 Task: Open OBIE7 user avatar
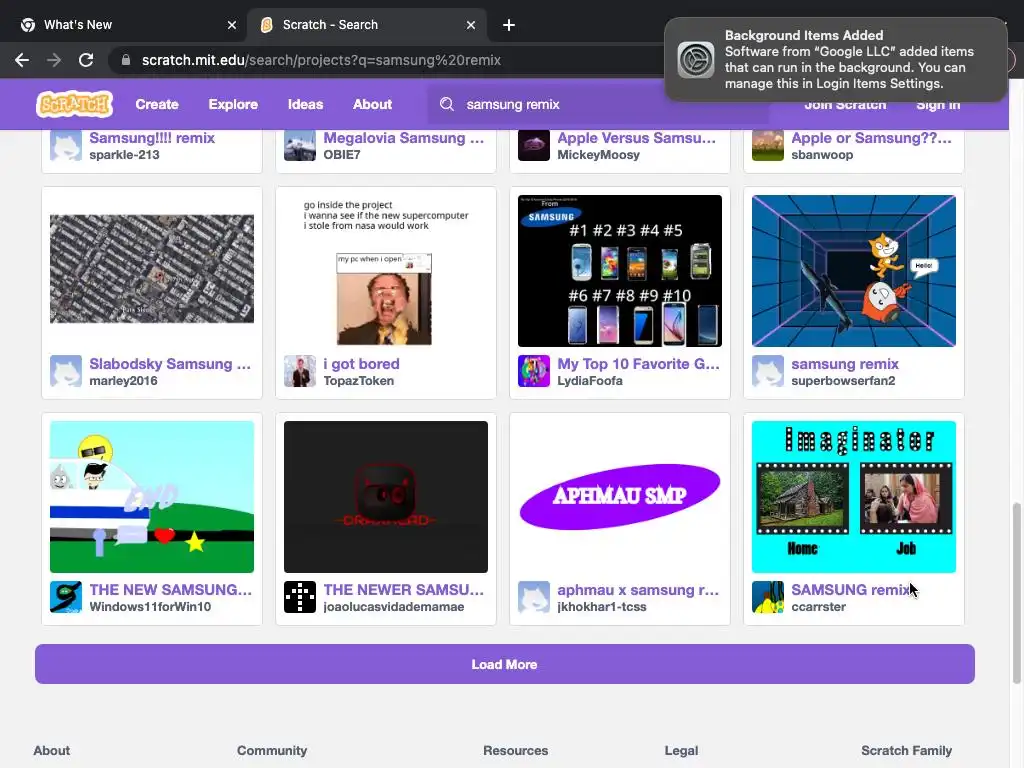[300, 145]
